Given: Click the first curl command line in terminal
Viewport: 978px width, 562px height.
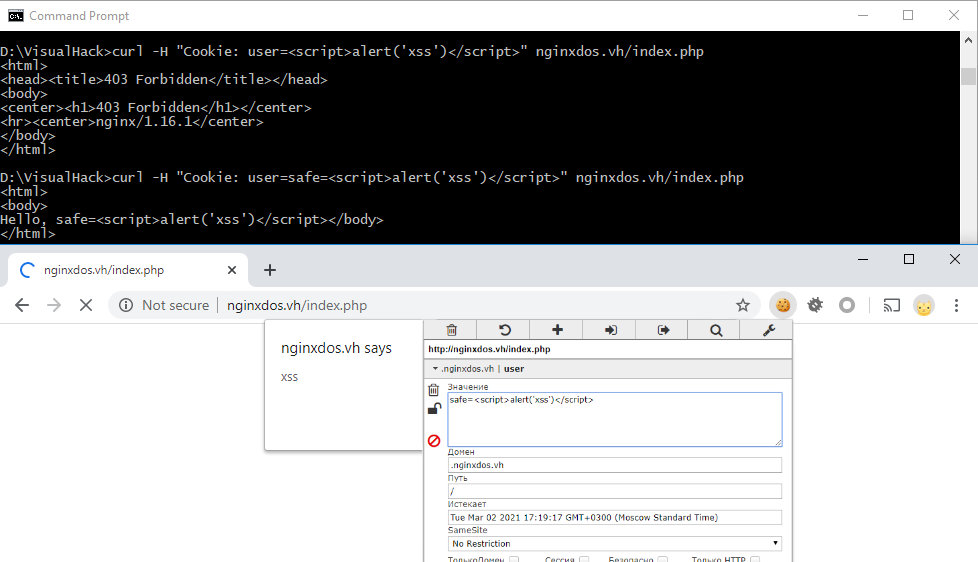Looking at the screenshot, I should (352, 51).
